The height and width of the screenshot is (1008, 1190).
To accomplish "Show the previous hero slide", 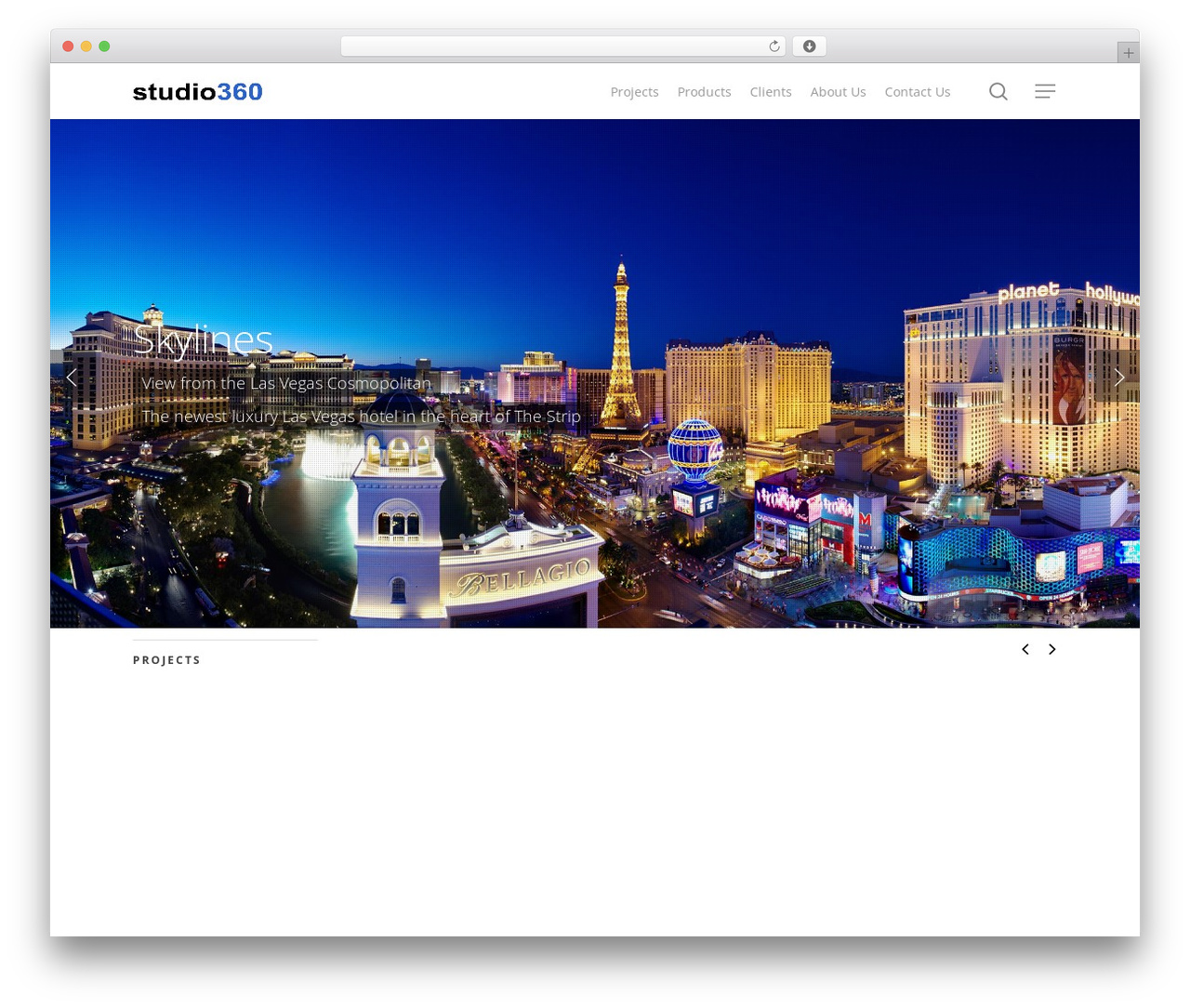I will click(x=73, y=377).
